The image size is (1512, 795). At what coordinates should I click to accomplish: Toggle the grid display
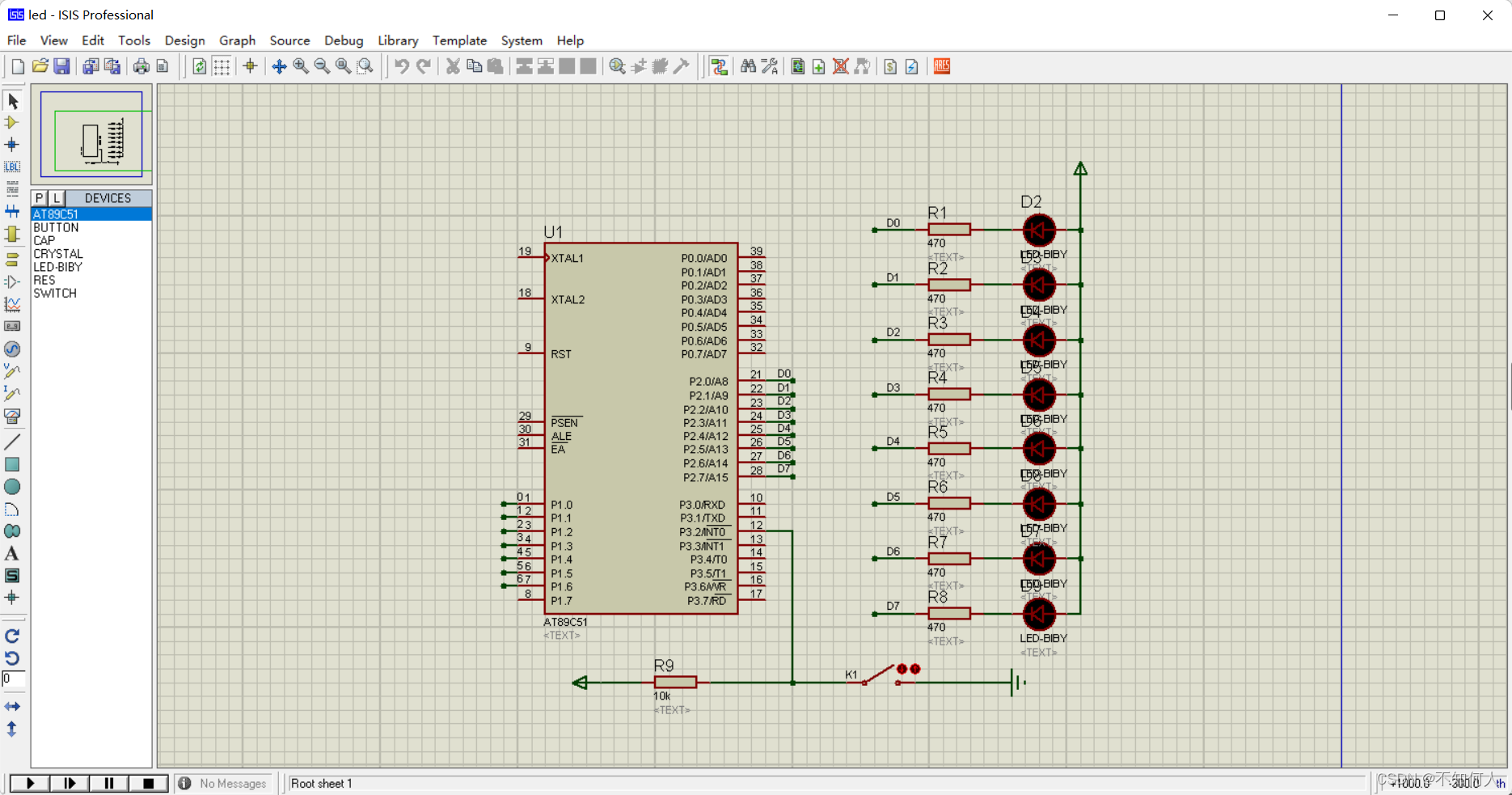tap(222, 66)
